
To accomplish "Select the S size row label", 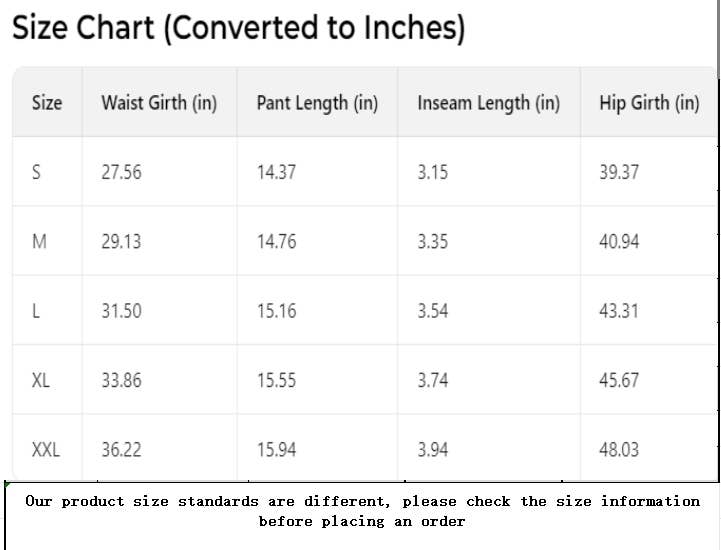I will click(x=37, y=172).
